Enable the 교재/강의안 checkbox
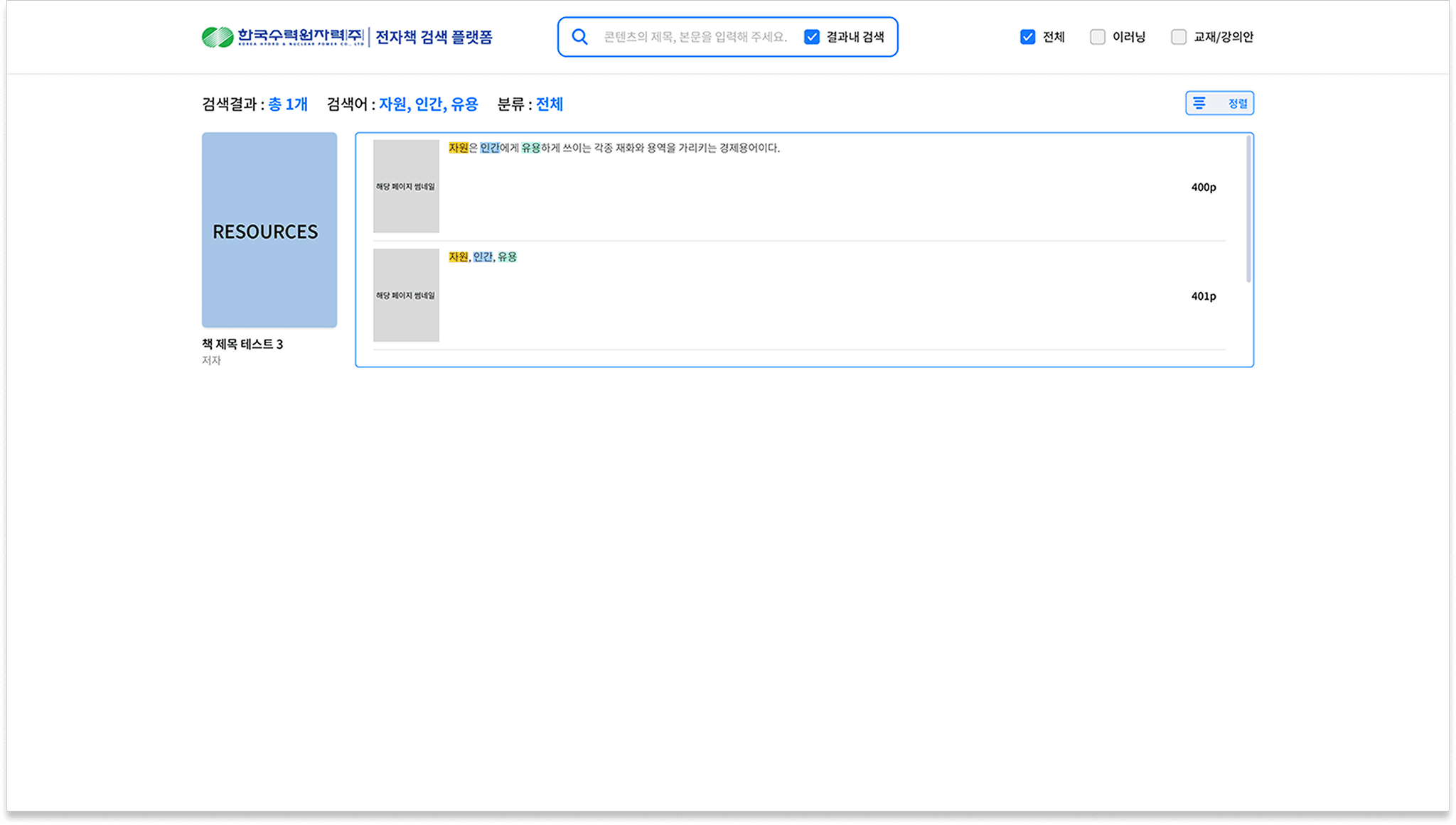Screen dimensions: 1456x825 tap(1179, 37)
